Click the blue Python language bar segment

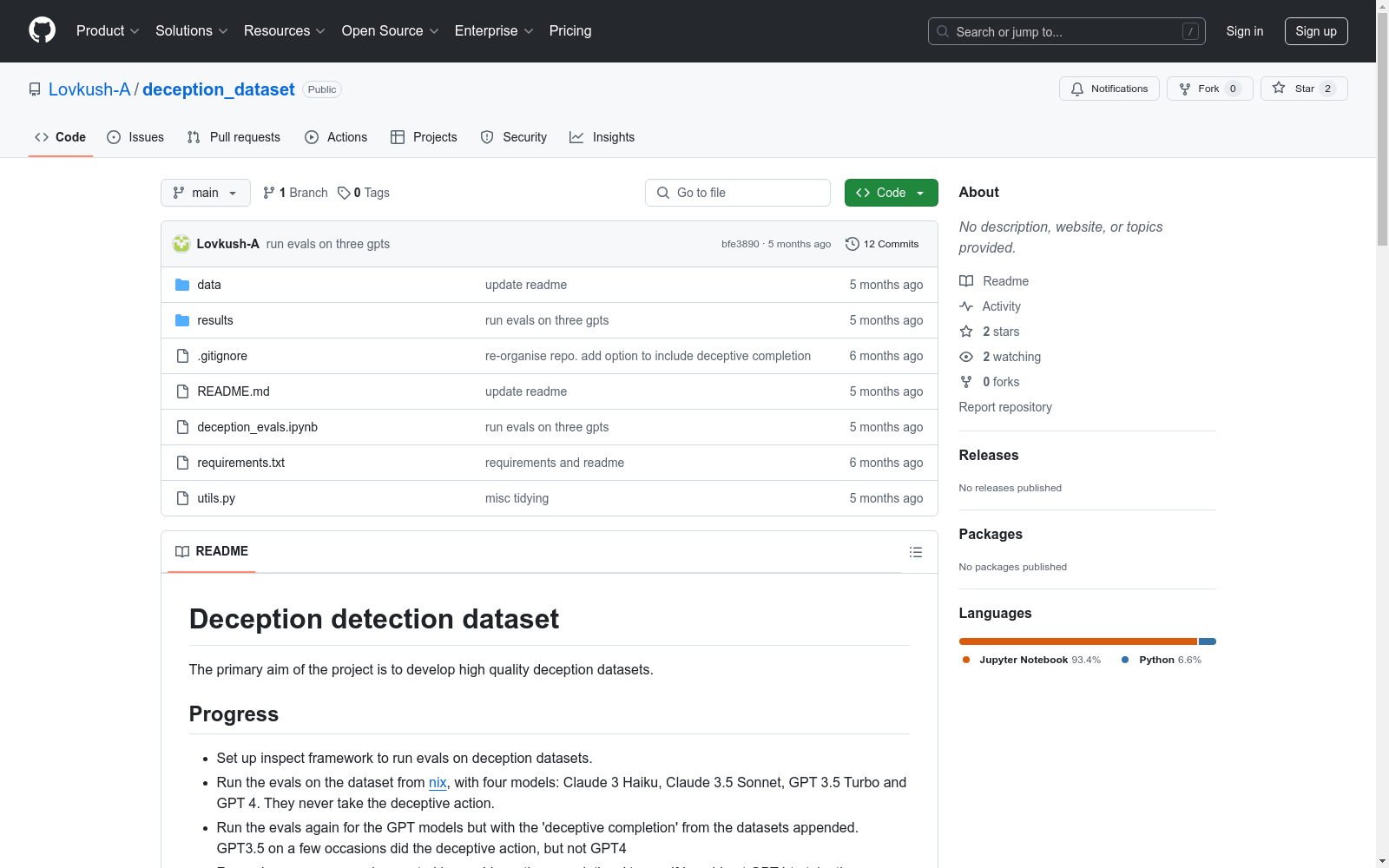[1208, 641]
